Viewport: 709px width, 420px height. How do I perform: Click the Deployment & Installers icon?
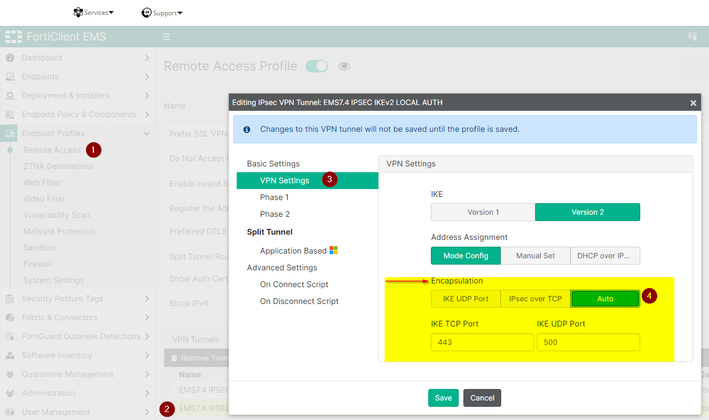point(10,96)
